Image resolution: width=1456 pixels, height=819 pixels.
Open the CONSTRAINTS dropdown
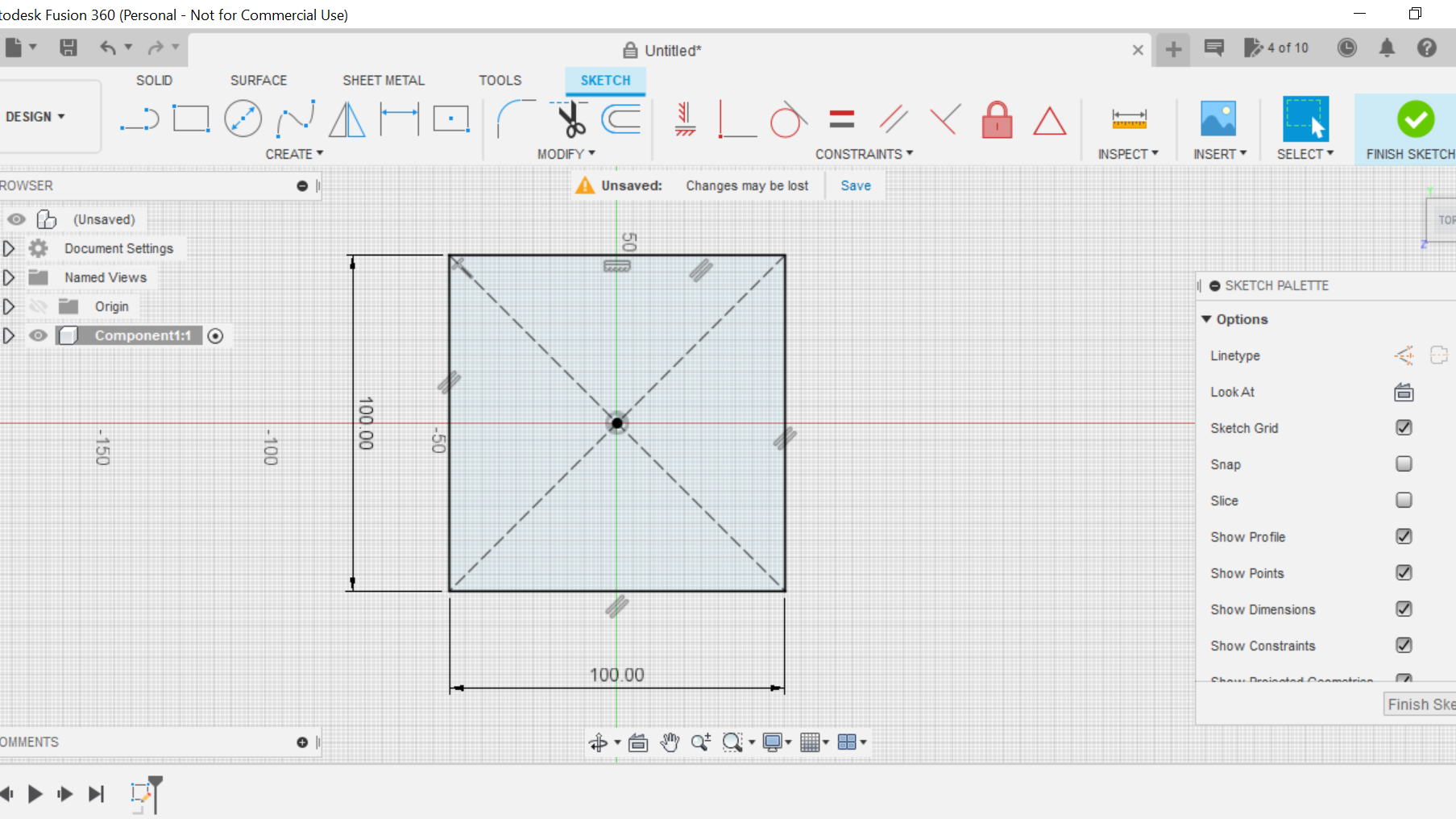click(x=863, y=153)
